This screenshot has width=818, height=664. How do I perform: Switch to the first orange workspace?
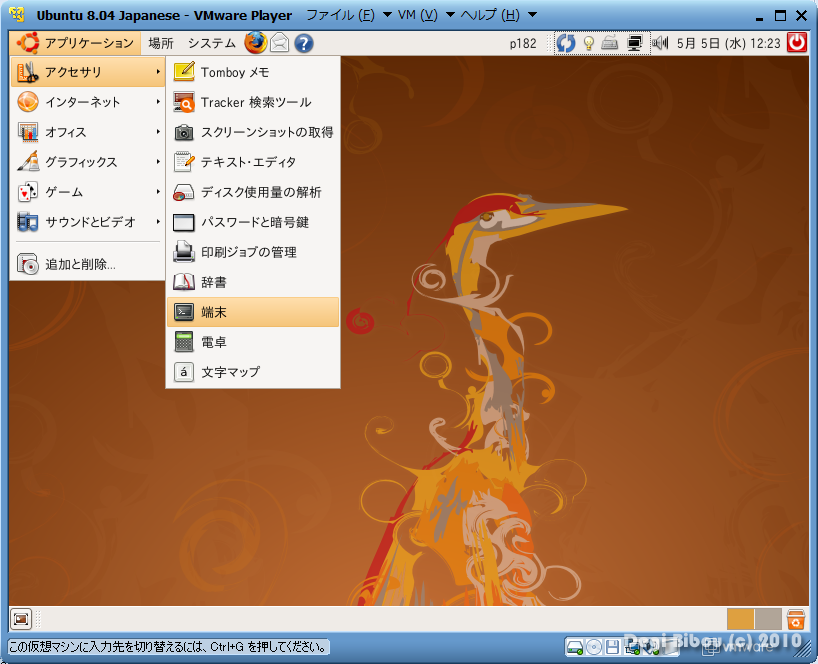[x=740, y=619]
